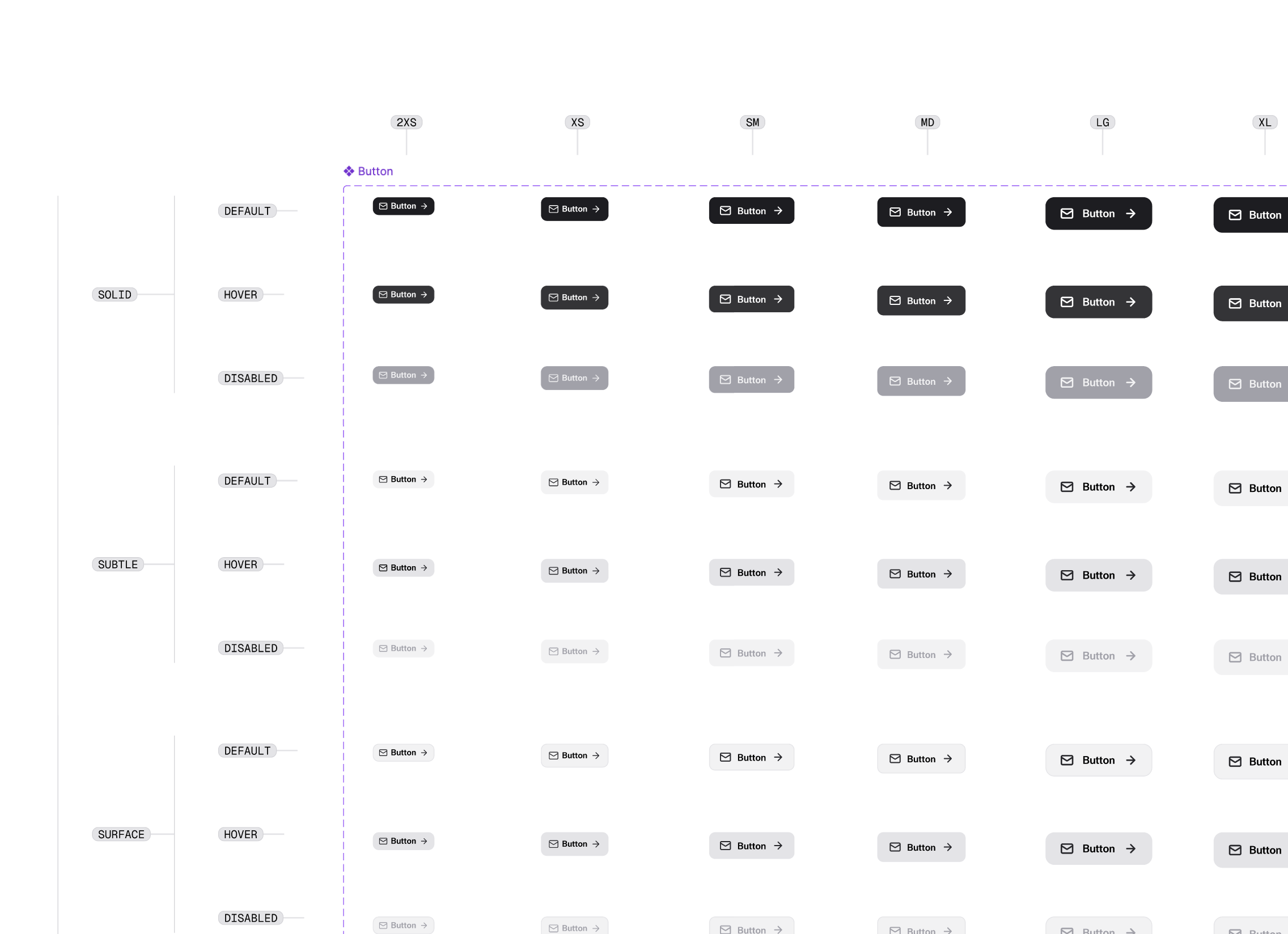Click arrow icon in LG subtle hover button
Image resolution: width=1288 pixels, height=934 pixels.
[x=1130, y=575]
